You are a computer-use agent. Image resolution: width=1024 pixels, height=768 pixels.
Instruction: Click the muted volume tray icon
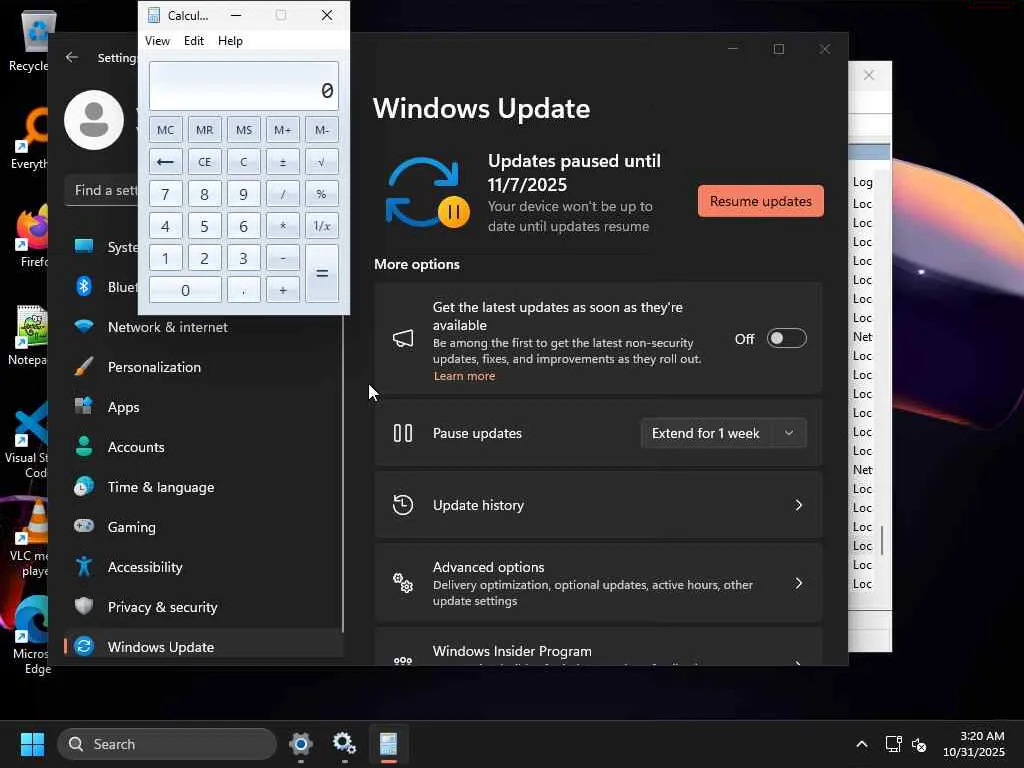coord(920,744)
